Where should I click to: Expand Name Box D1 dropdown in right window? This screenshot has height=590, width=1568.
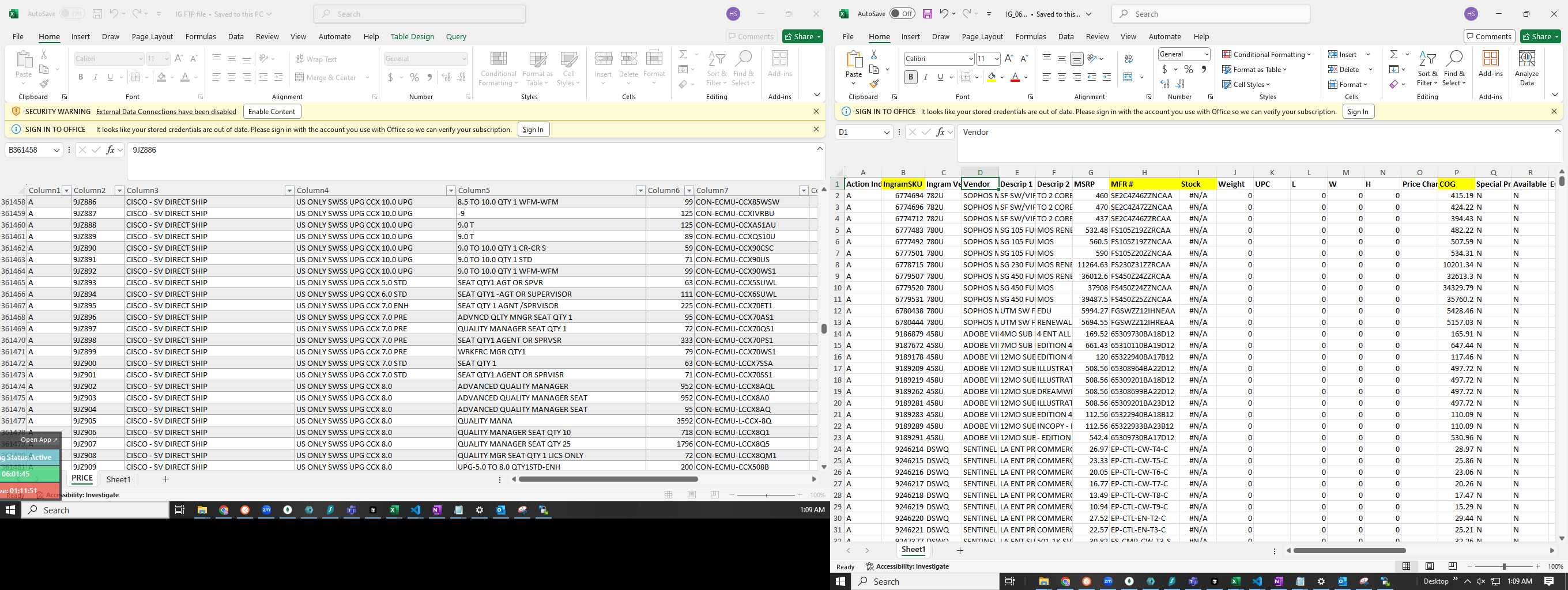(886, 132)
